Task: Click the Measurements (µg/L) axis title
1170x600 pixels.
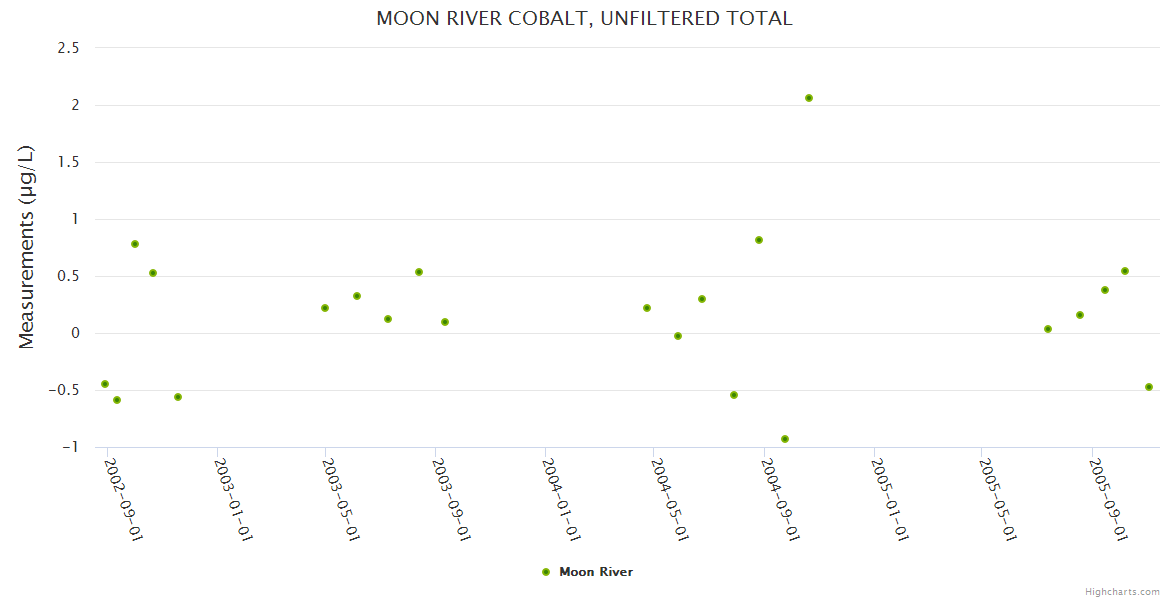Action: click(x=27, y=247)
